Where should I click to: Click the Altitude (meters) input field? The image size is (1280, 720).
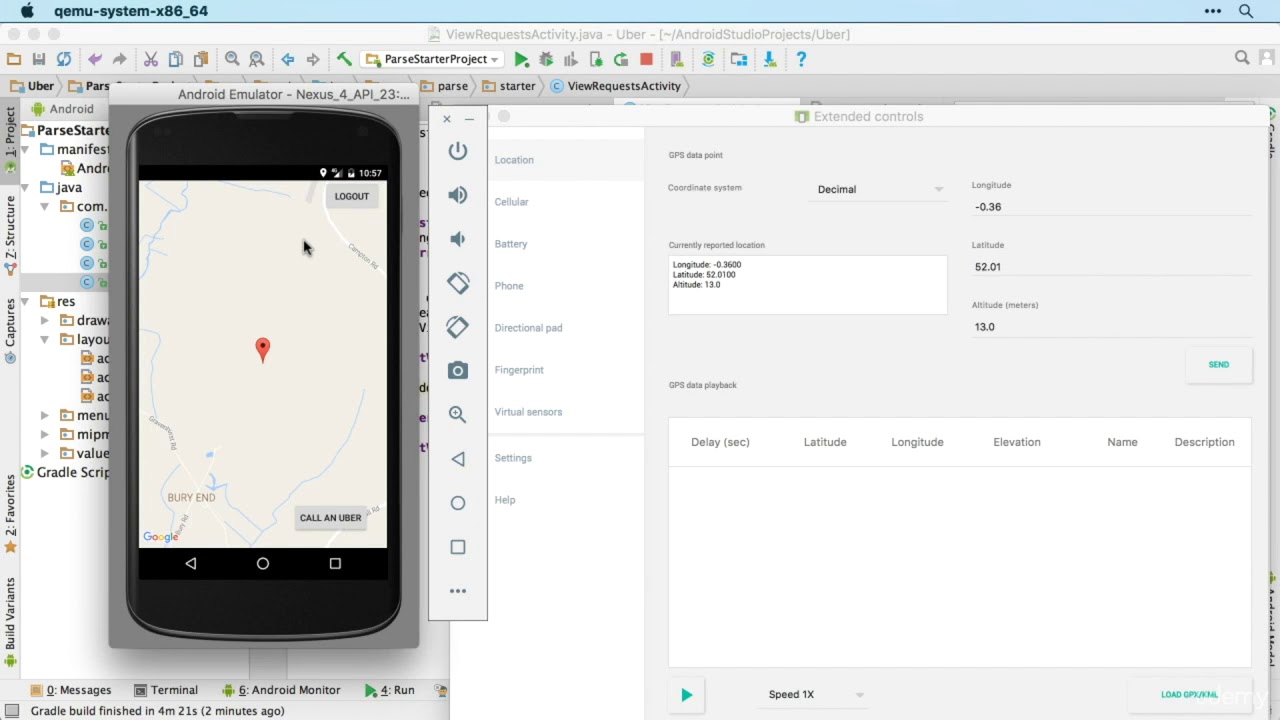pyautogui.click(x=1110, y=327)
